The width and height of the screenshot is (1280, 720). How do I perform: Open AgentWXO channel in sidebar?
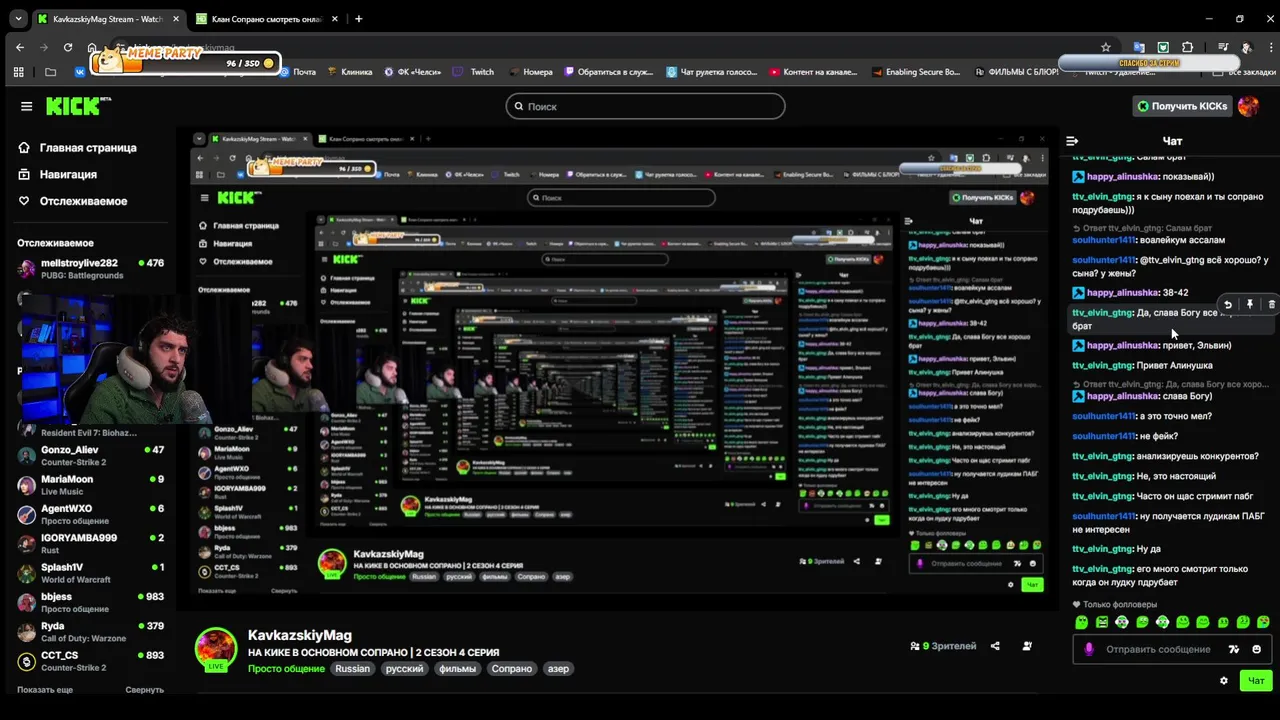(x=90, y=515)
